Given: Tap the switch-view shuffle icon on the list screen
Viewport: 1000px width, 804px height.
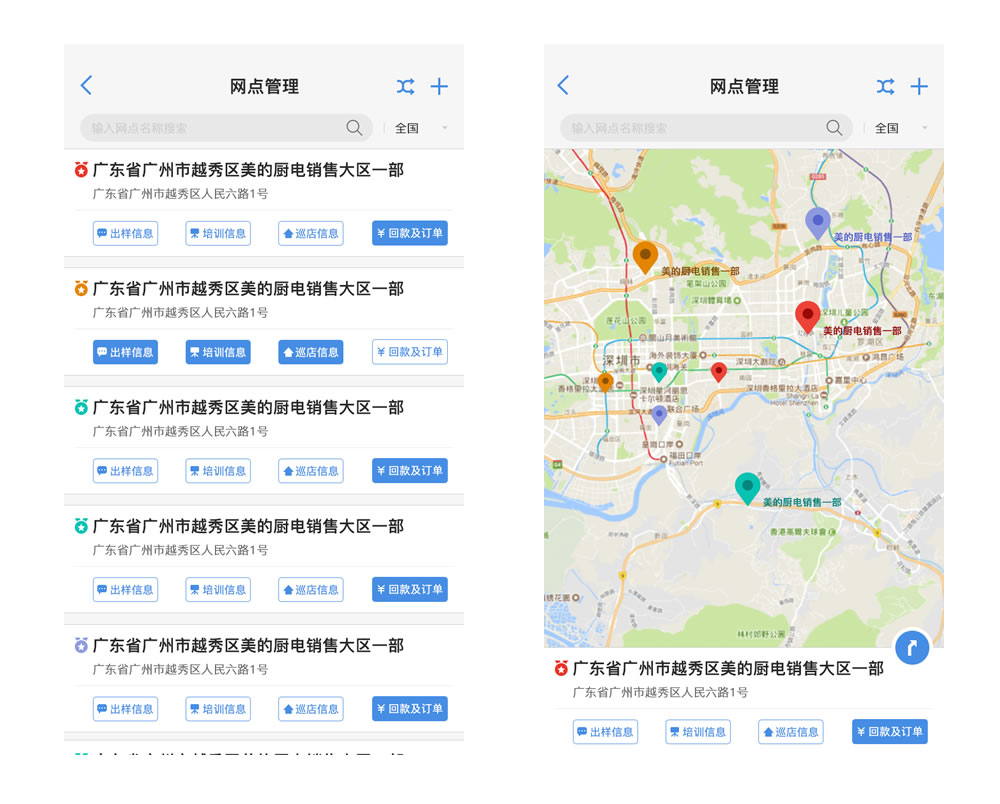Looking at the screenshot, I should coord(406,86).
